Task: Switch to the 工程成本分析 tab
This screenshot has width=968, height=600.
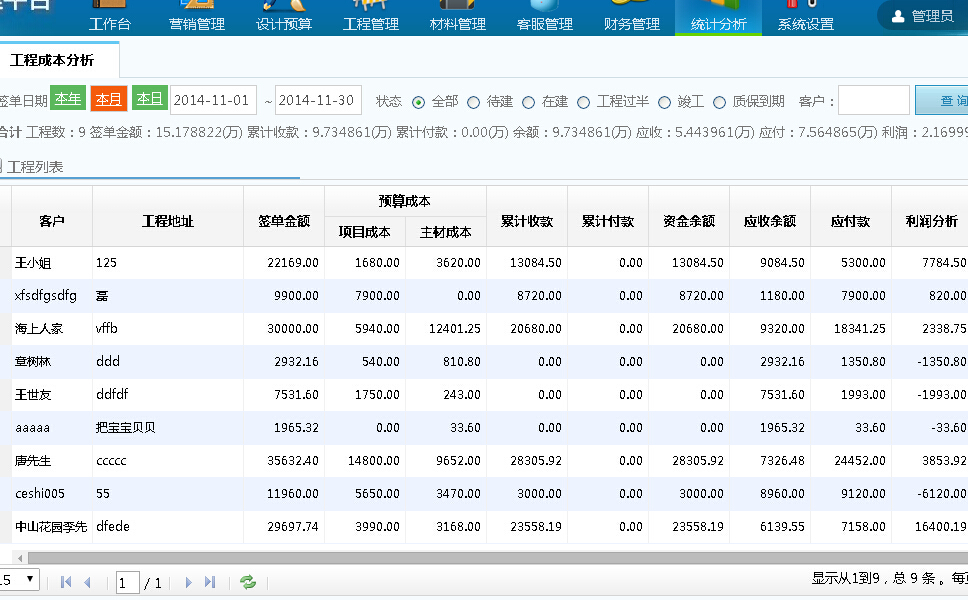Action: (52, 61)
